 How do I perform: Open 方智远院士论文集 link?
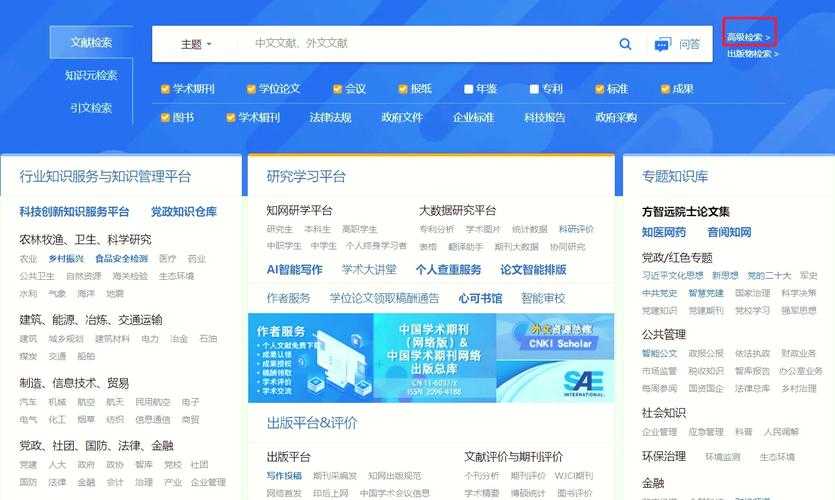[685, 211]
